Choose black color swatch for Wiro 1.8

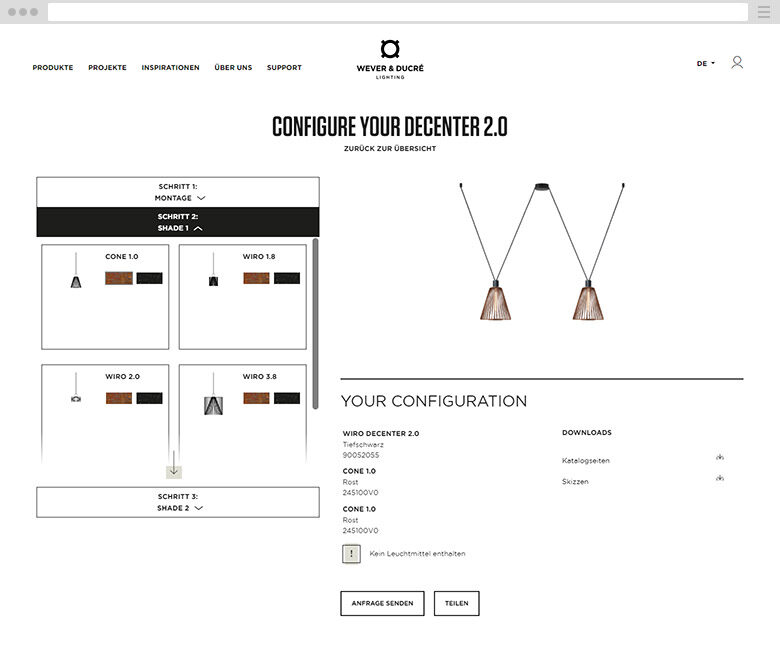(287, 278)
